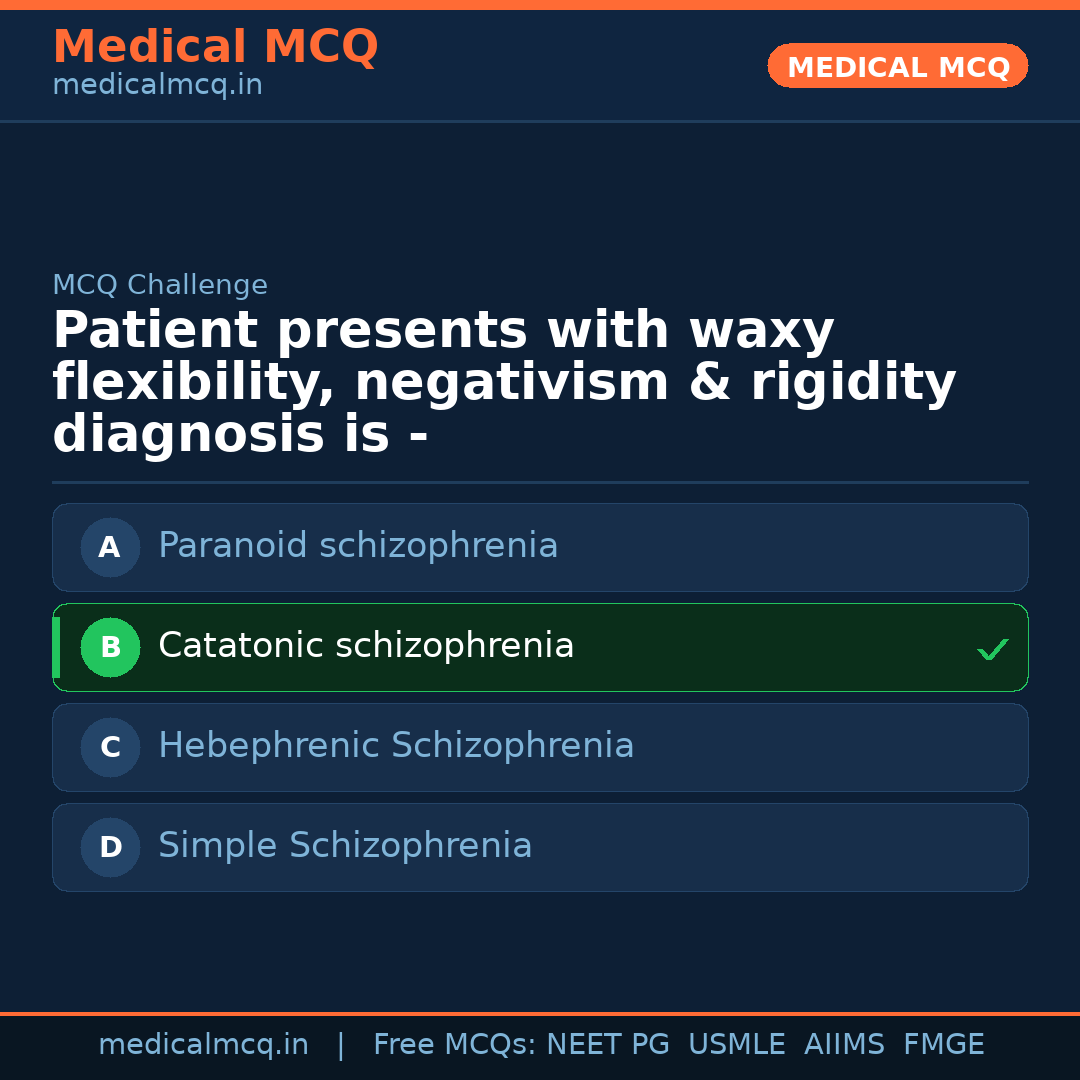Screen dimensions: 1080x1080
Task: Choose the Catatonic schizophrenia answer text
Action: coord(366,646)
